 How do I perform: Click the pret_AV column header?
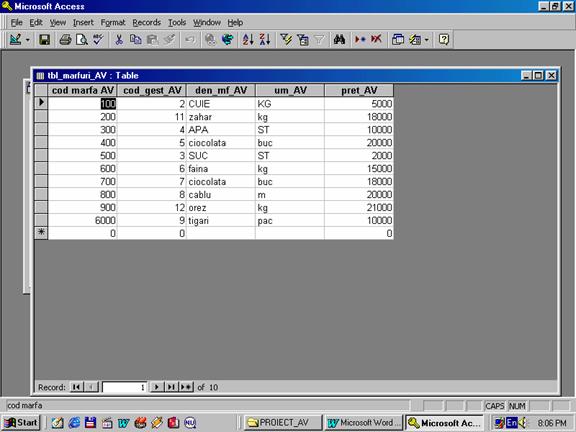pos(359,90)
